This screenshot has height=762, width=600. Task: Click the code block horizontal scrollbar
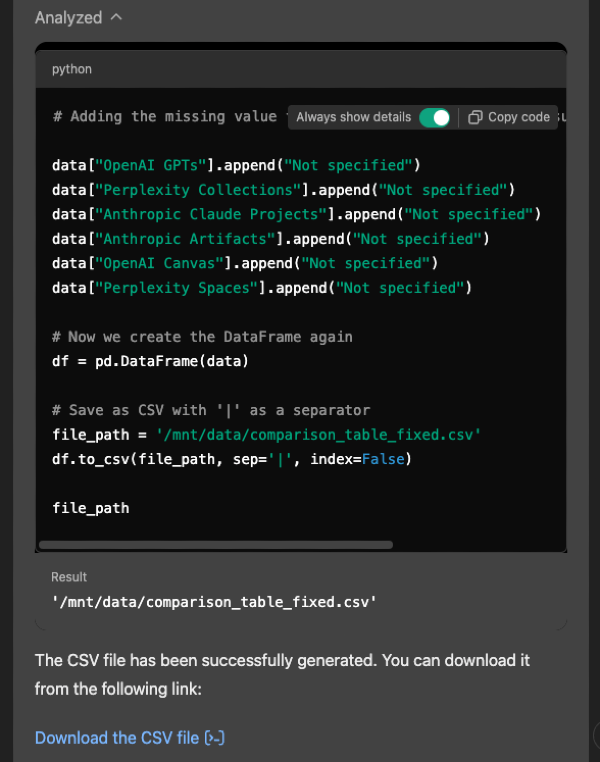tap(215, 545)
